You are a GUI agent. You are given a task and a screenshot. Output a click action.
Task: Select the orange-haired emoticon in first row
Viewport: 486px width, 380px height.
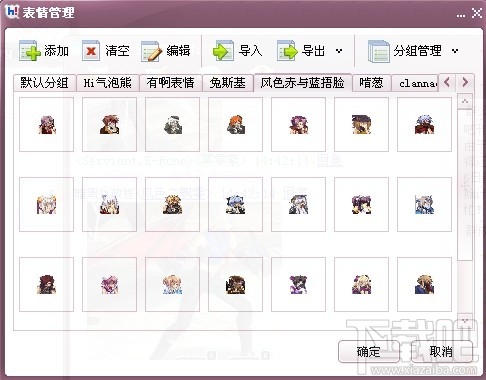(x=235, y=124)
